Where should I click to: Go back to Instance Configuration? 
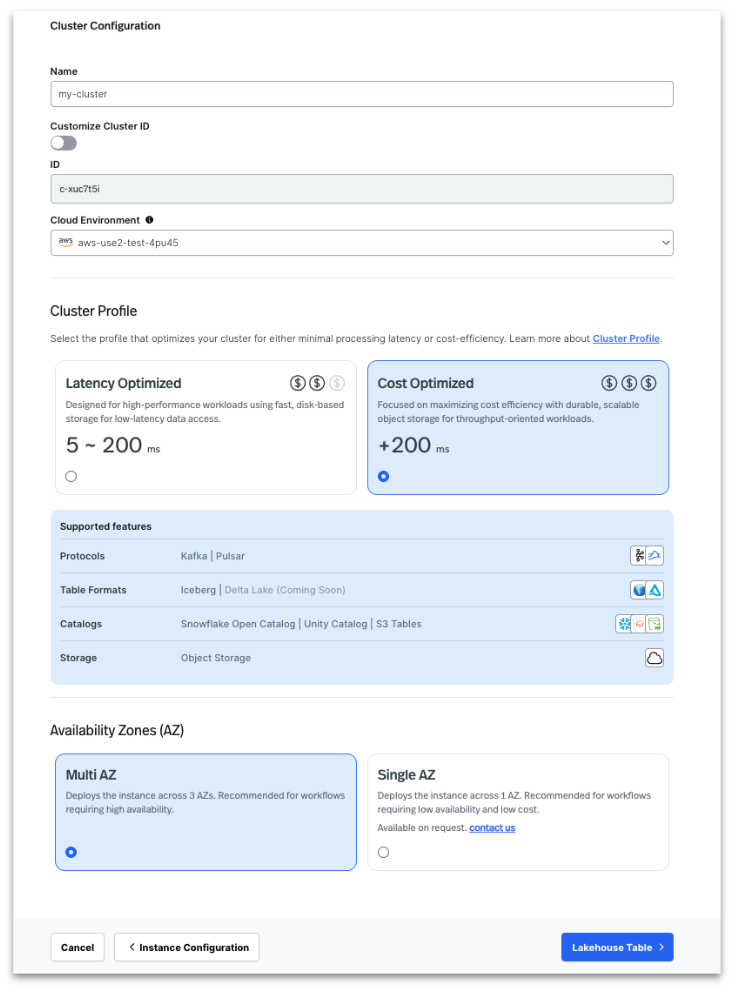pos(187,947)
